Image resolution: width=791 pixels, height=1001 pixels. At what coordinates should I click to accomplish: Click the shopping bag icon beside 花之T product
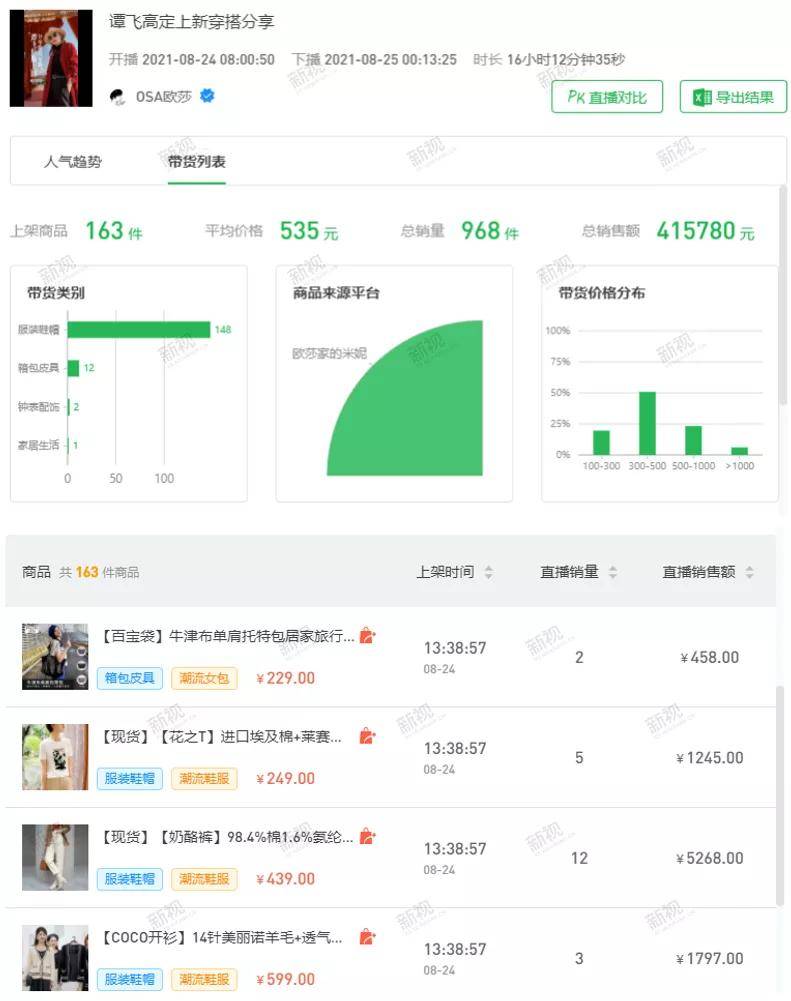(x=367, y=735)
